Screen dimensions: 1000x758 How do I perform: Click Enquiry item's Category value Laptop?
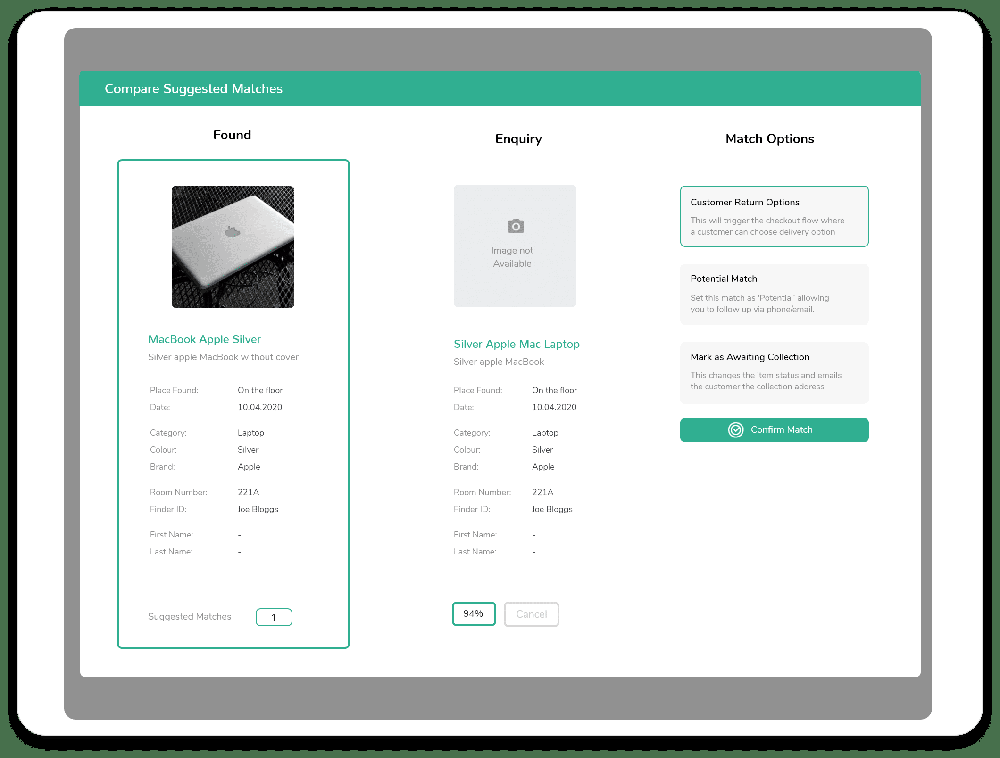click(545, 432)
